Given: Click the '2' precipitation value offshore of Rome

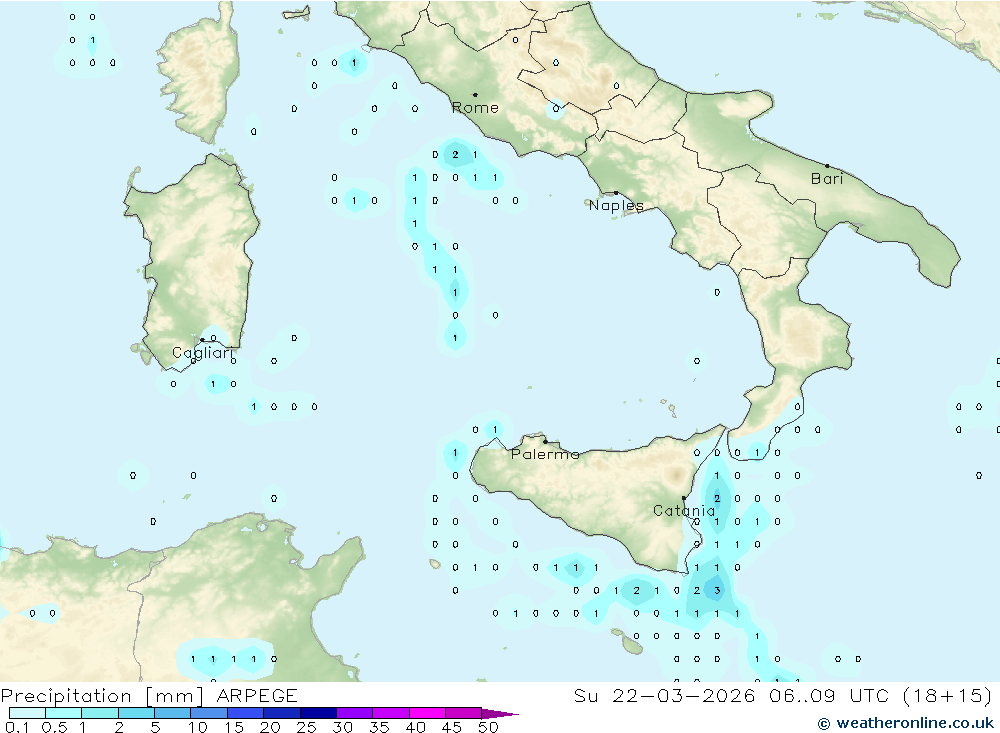Looking at the screenshot, I should (455, 154).
